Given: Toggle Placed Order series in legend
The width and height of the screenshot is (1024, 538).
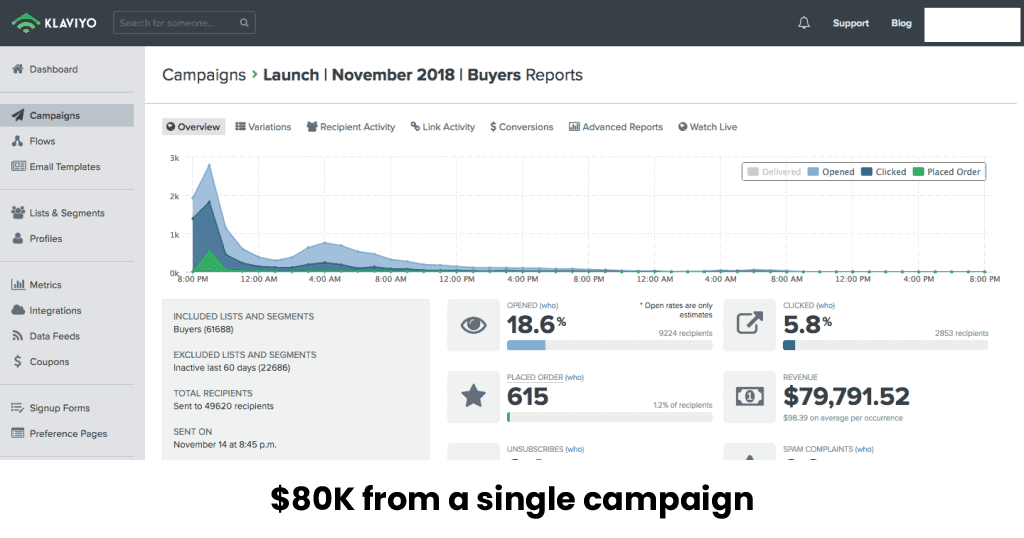Looking at the screenshot, I should pyautogui.click(x=946, y=172).
